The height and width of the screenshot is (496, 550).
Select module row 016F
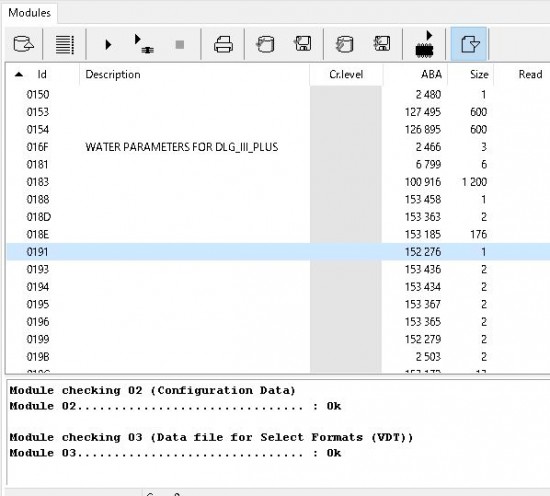278,147
